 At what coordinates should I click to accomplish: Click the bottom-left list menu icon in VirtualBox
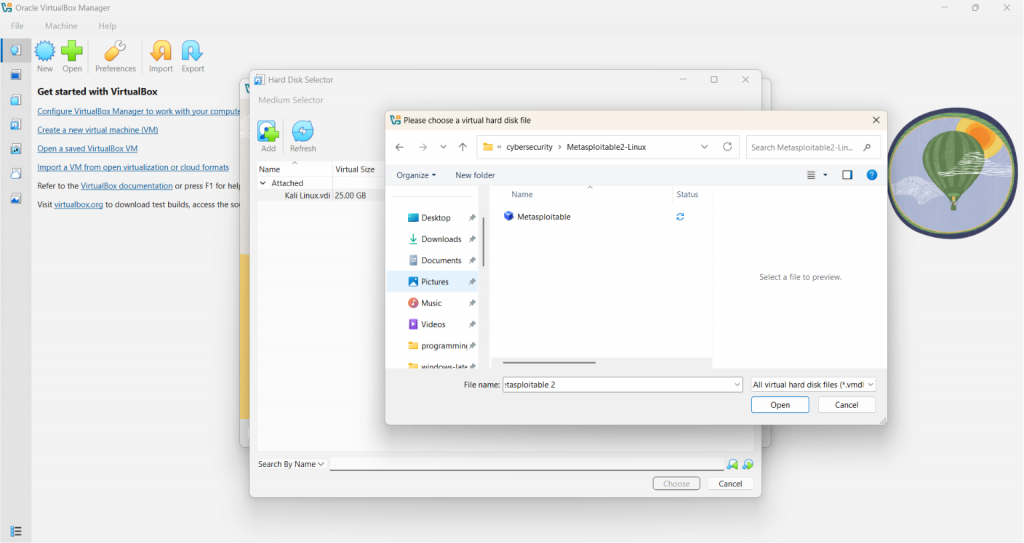tap(16, 531)
